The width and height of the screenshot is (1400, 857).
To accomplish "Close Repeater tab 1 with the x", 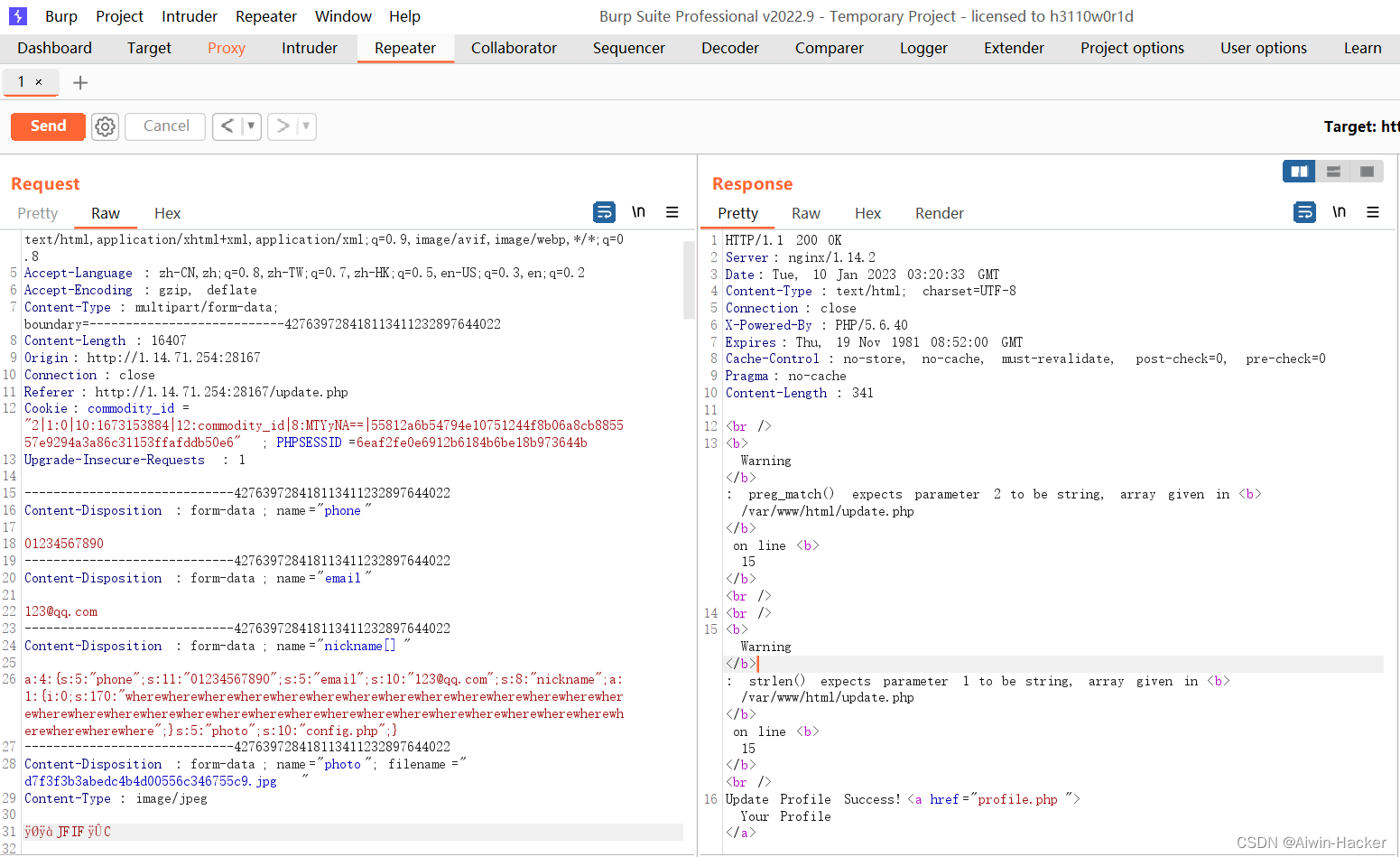I will pyautogui.click(x=39, y=82).
